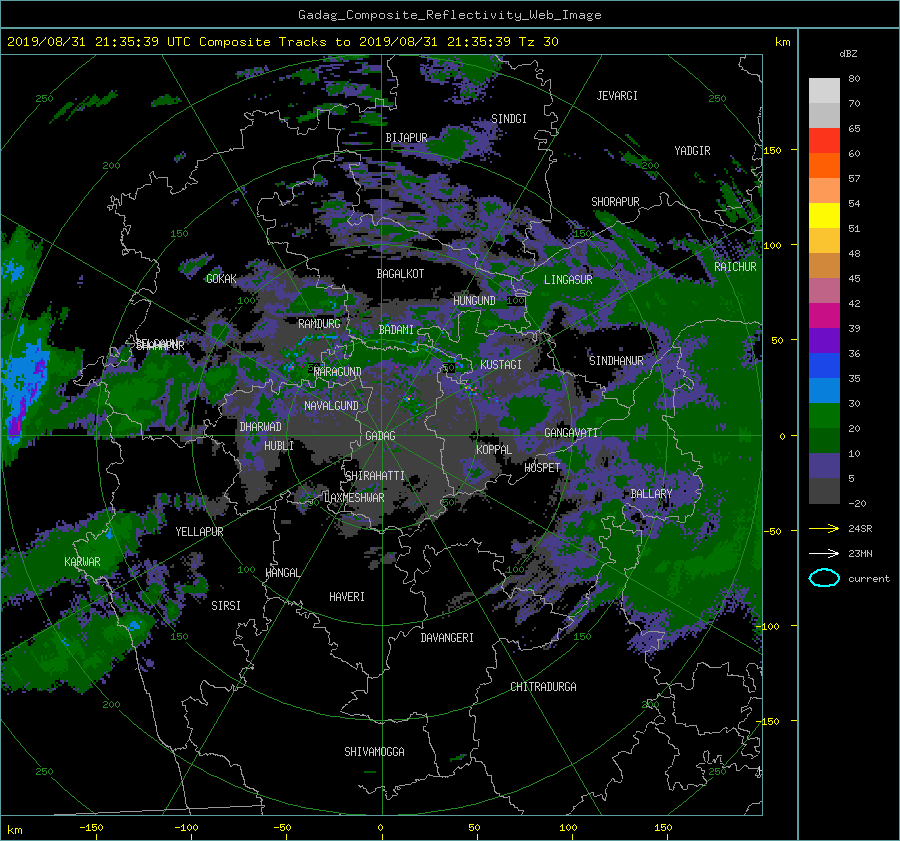Click the green 20 dBZ legend swatch
This screenshot has width=900, height=841.
coord(824,416)
